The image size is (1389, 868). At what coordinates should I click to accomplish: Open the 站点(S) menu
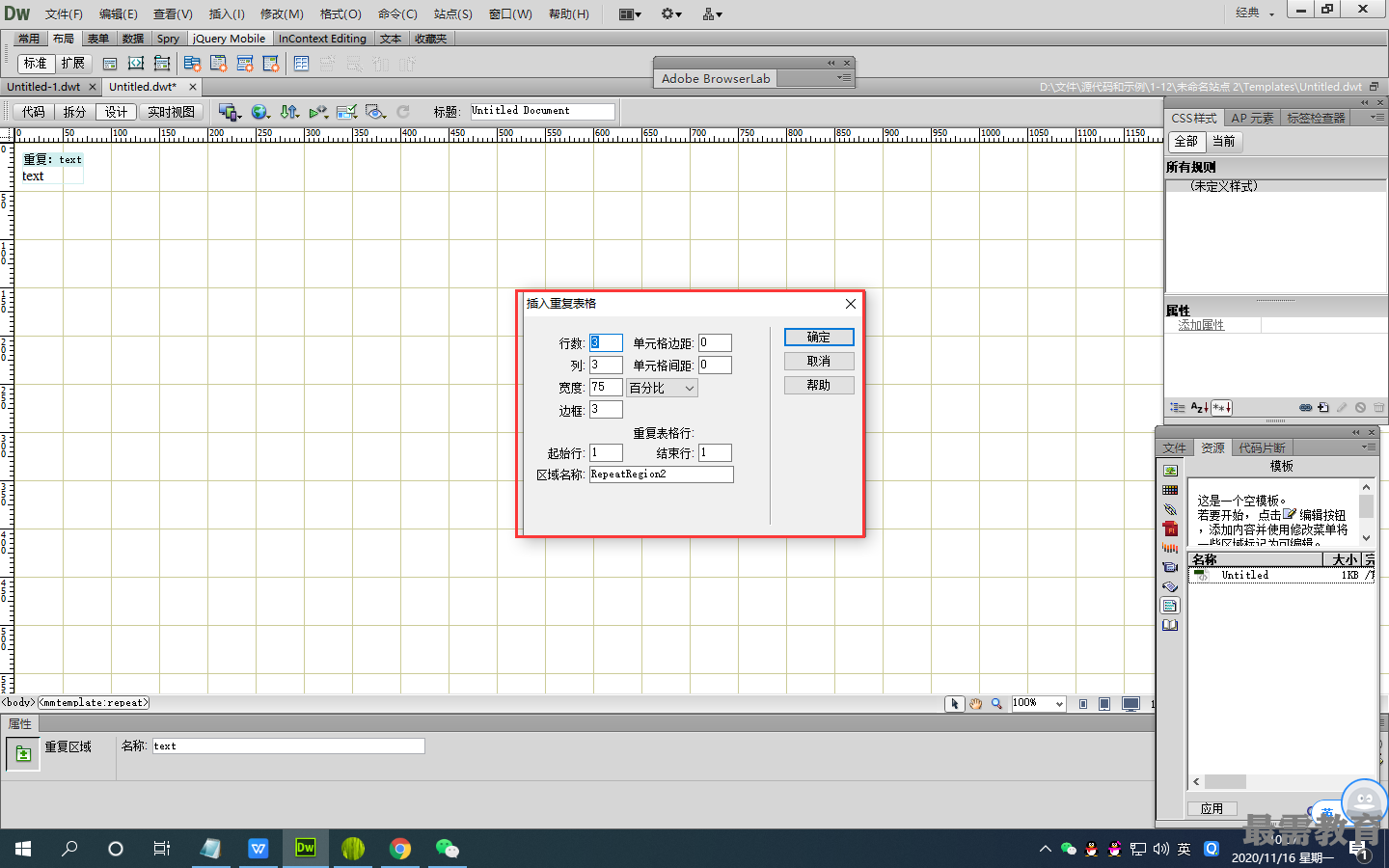click(x=452, y=14)
